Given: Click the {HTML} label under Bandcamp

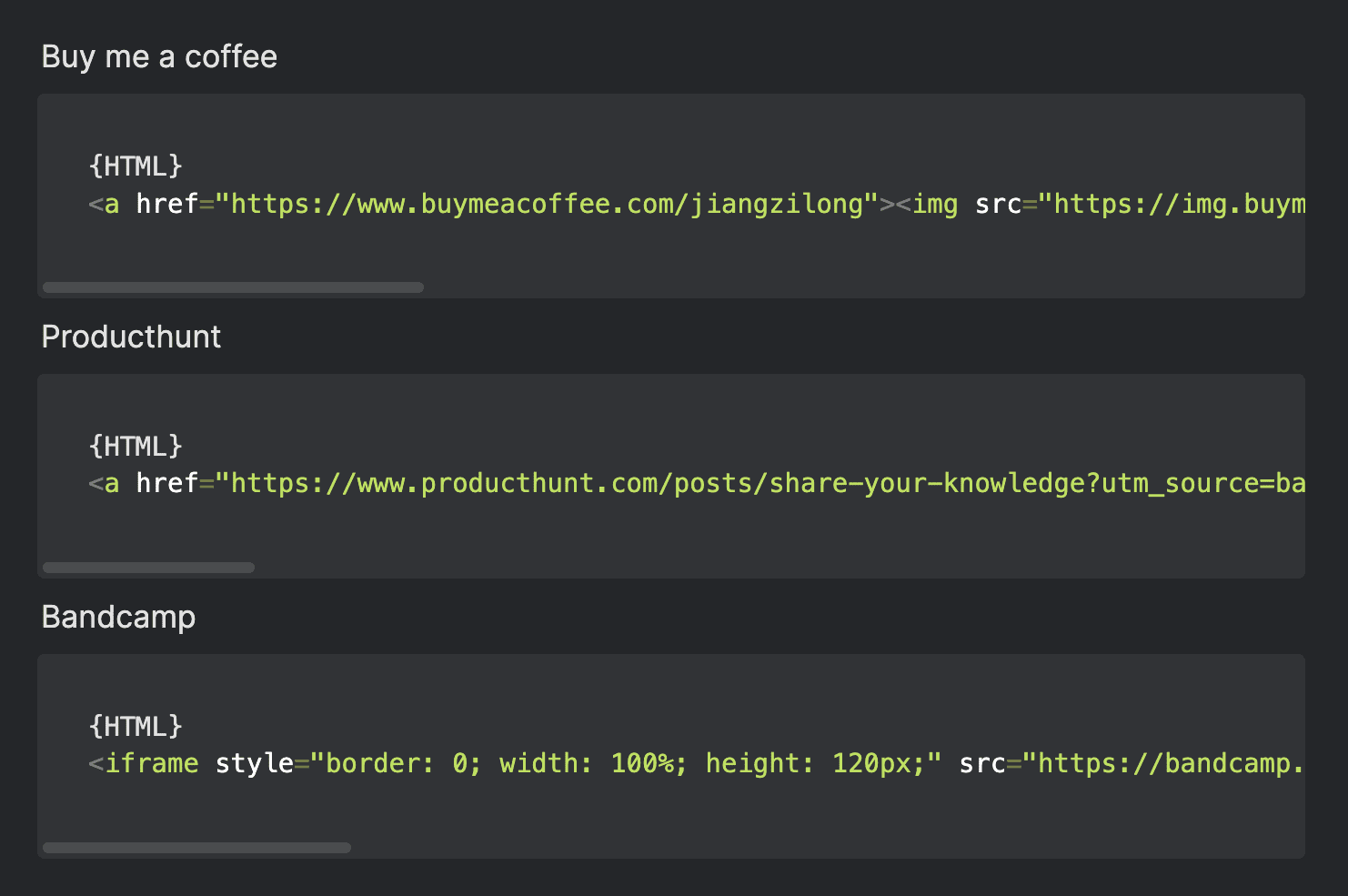Looking at the screenshot, I should tap(136, 727).
